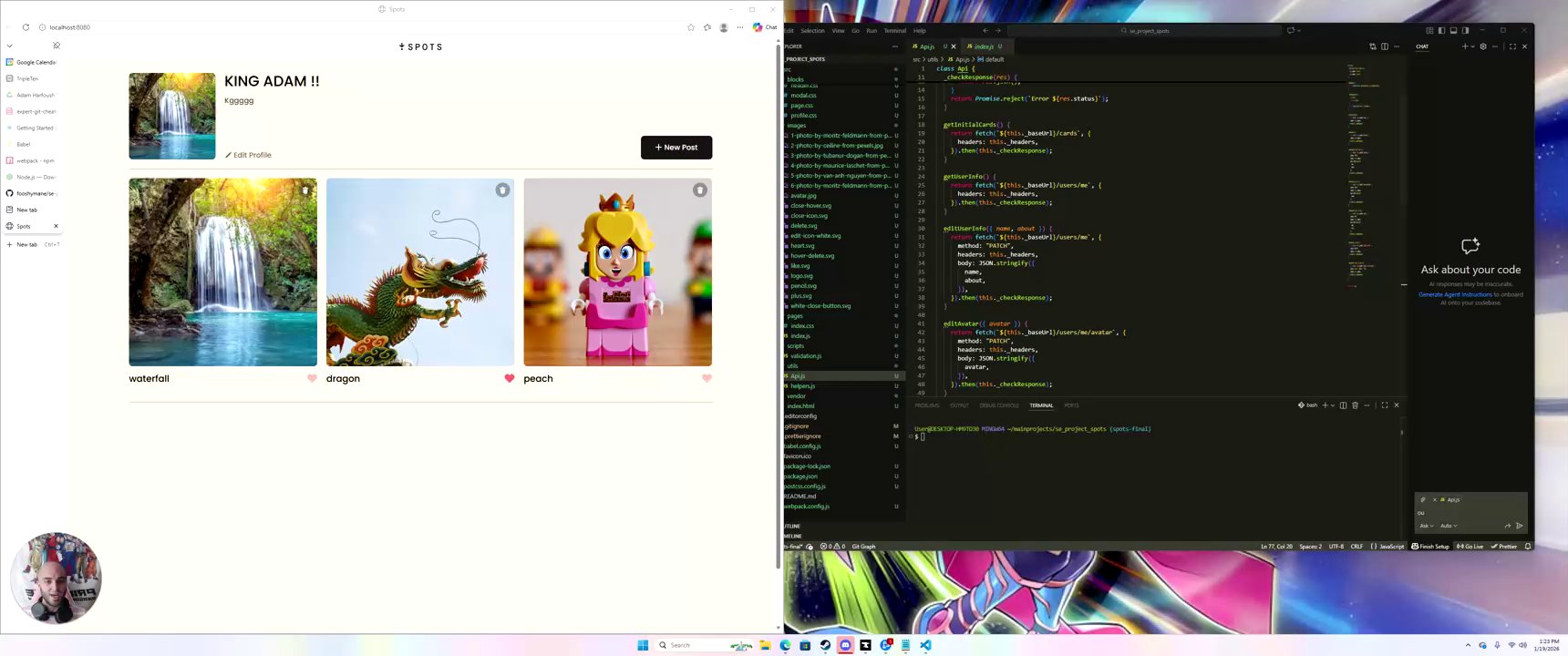Switch to the Problems panel tab
1568x656 pixels.
(927, 405)
